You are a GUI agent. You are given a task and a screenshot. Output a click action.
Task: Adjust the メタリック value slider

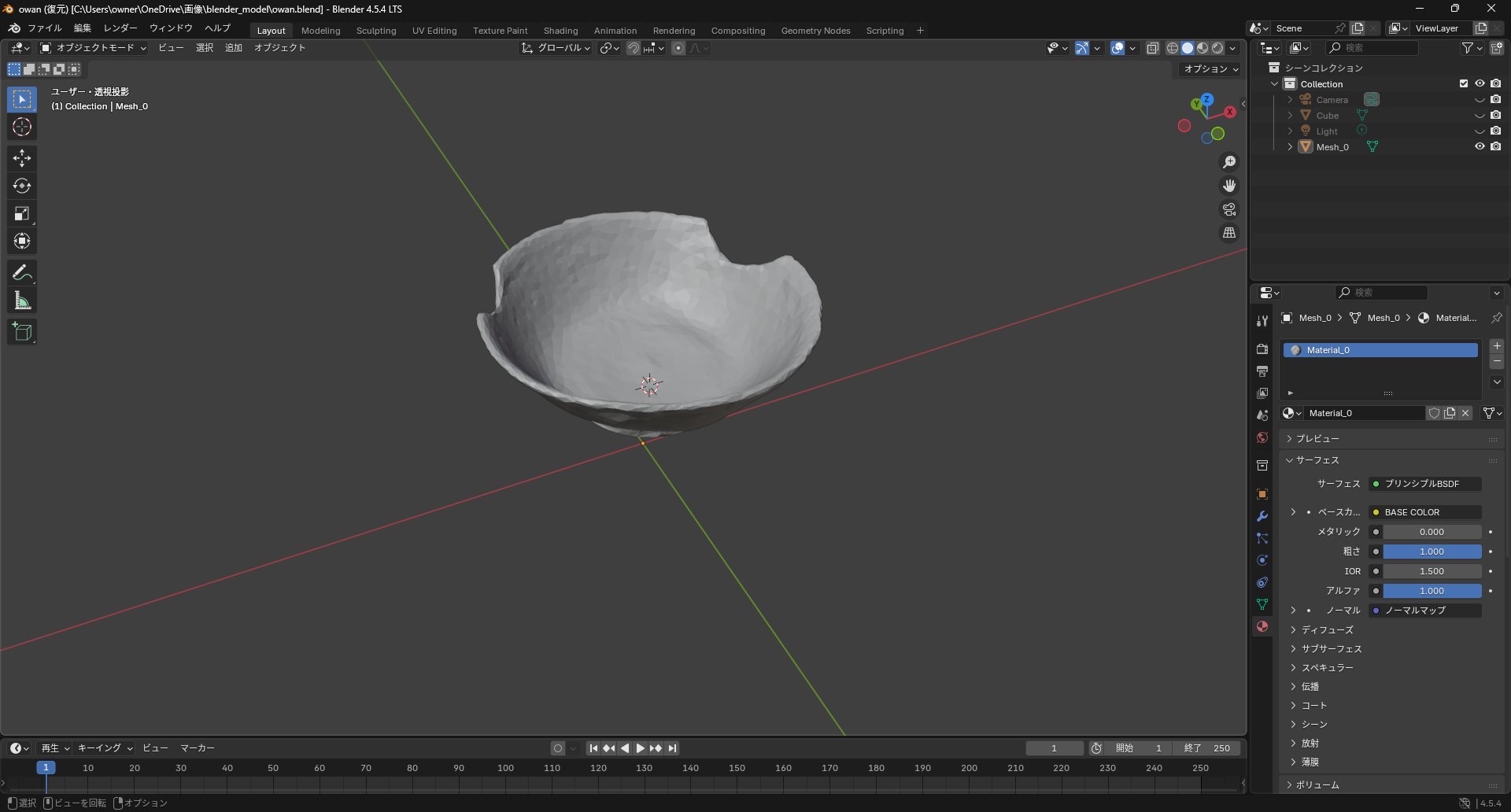coord(1432,532)
